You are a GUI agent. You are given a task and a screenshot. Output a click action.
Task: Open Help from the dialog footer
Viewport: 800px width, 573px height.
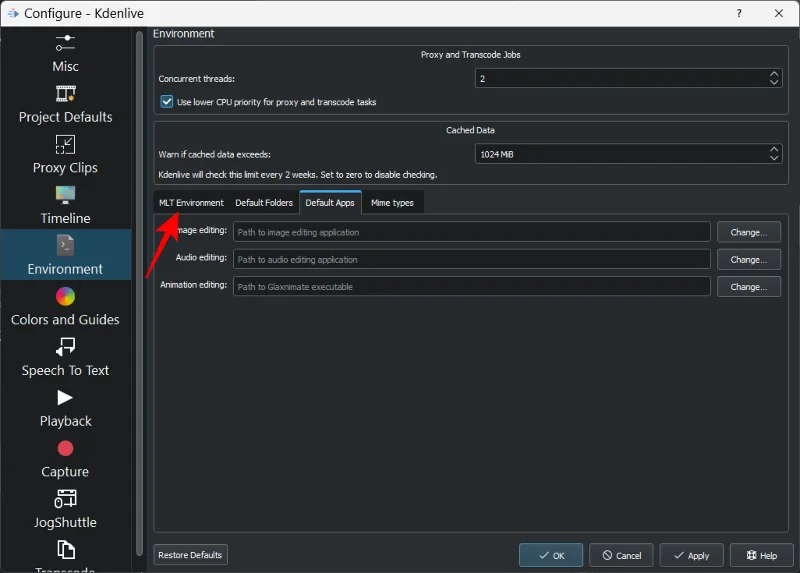coord(762,555)
